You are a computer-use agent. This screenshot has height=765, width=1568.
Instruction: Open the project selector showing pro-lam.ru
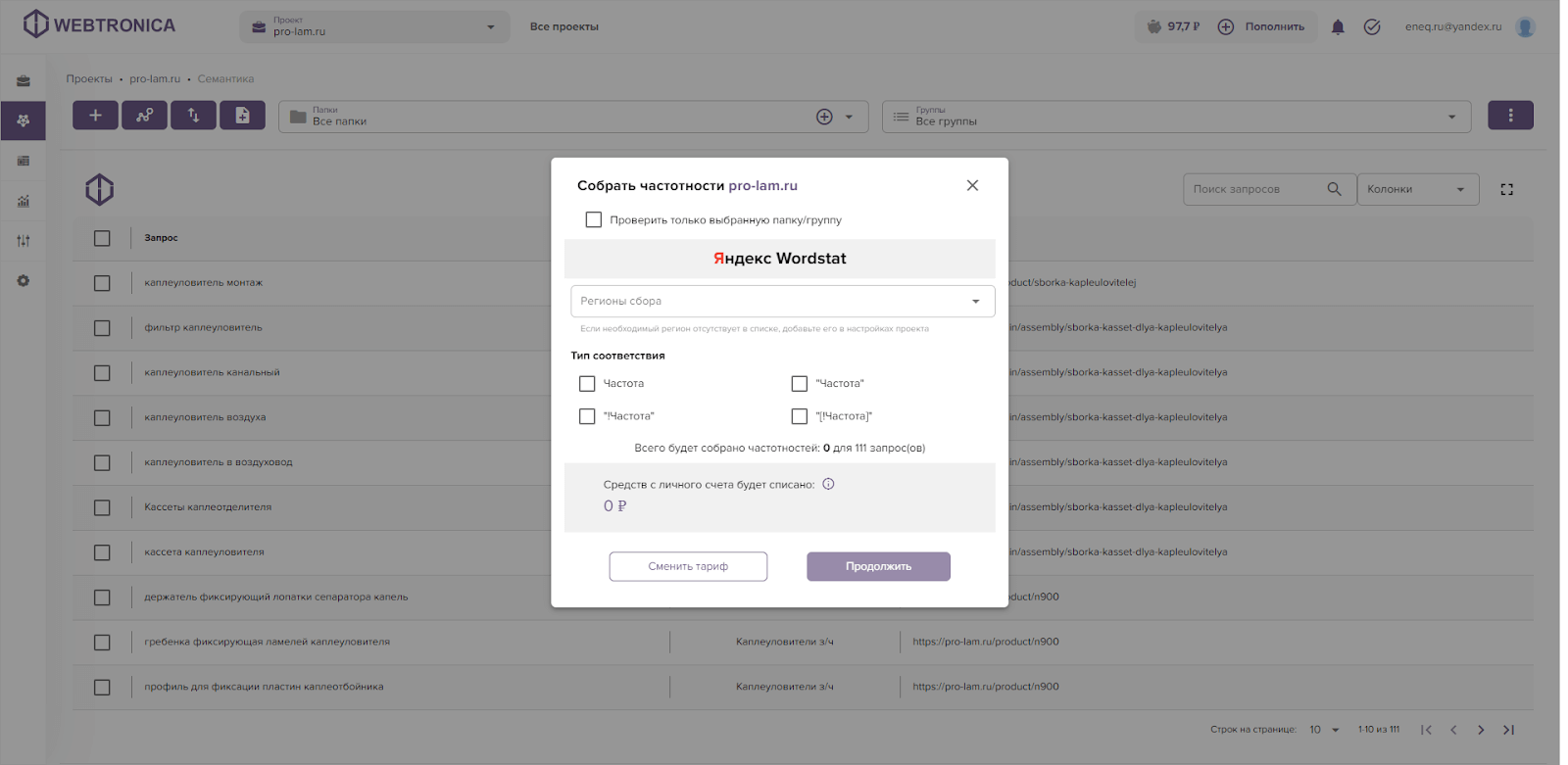(x=374, y=26)
